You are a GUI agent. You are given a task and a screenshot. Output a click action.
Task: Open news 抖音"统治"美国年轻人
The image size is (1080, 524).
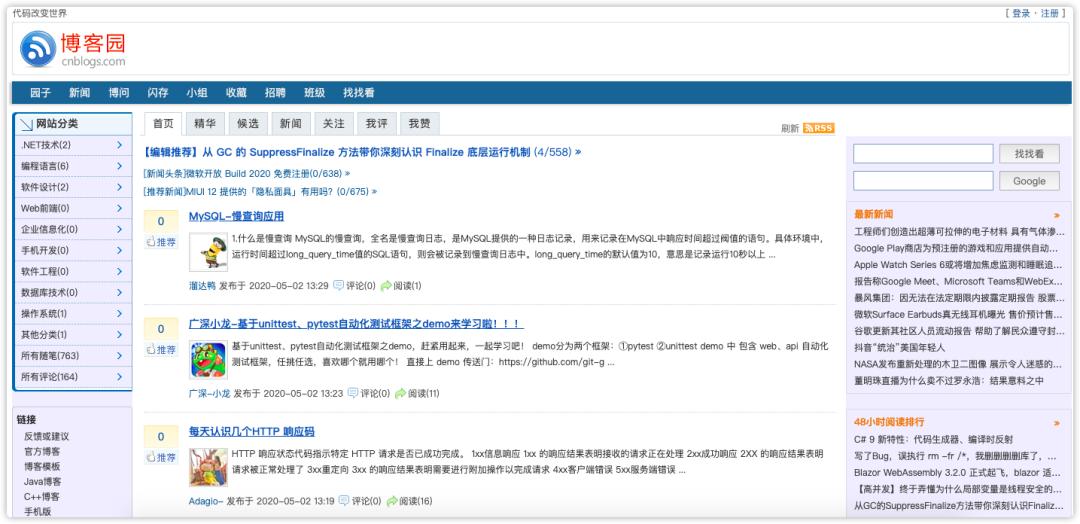[x=900, y=348]
